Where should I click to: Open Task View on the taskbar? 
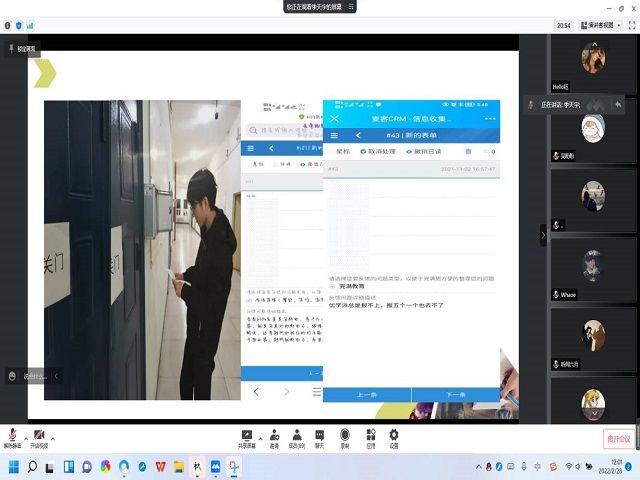[x=50, y=467]
